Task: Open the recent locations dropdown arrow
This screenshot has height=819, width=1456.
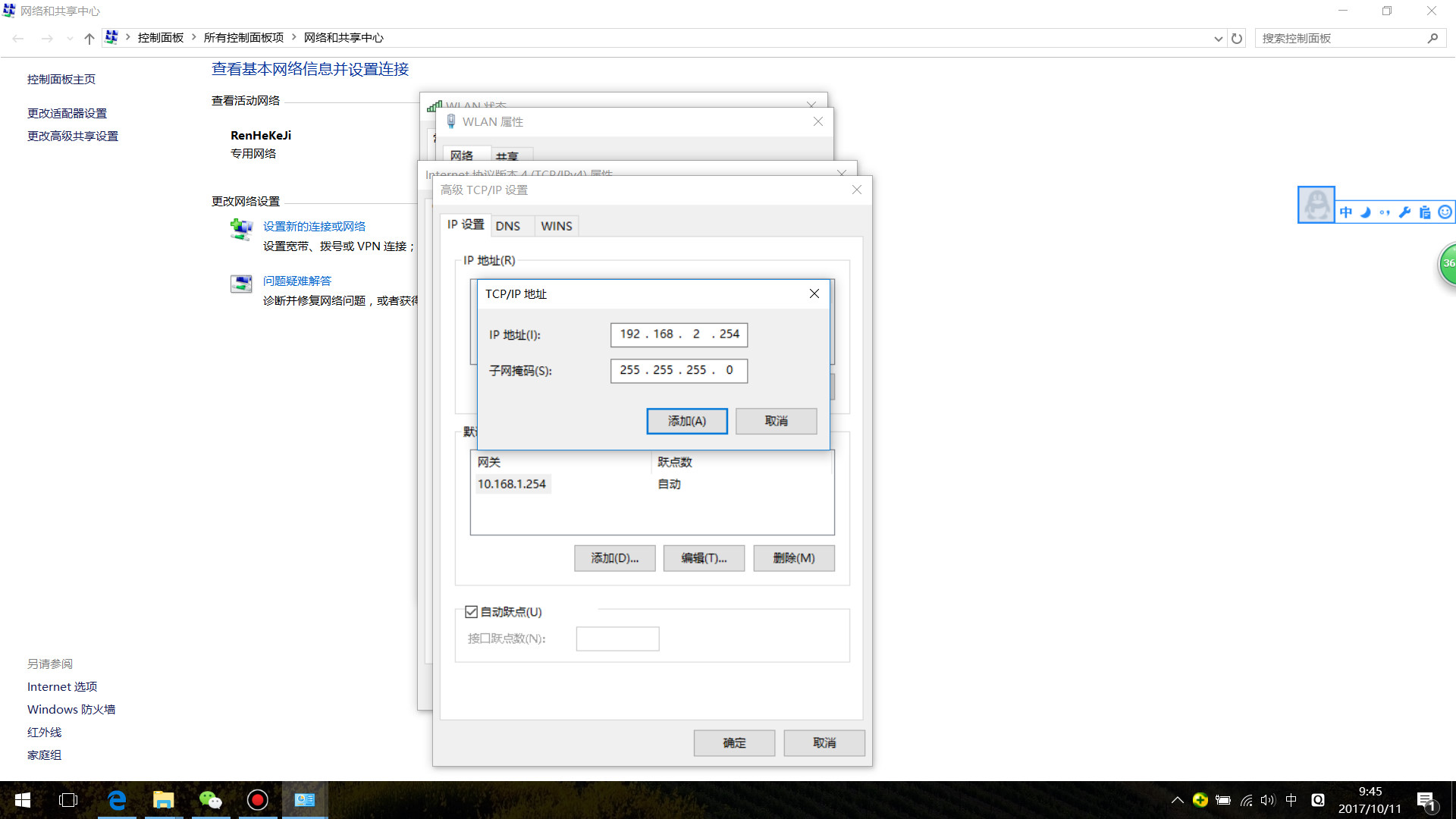Action: tap(70, 38)
